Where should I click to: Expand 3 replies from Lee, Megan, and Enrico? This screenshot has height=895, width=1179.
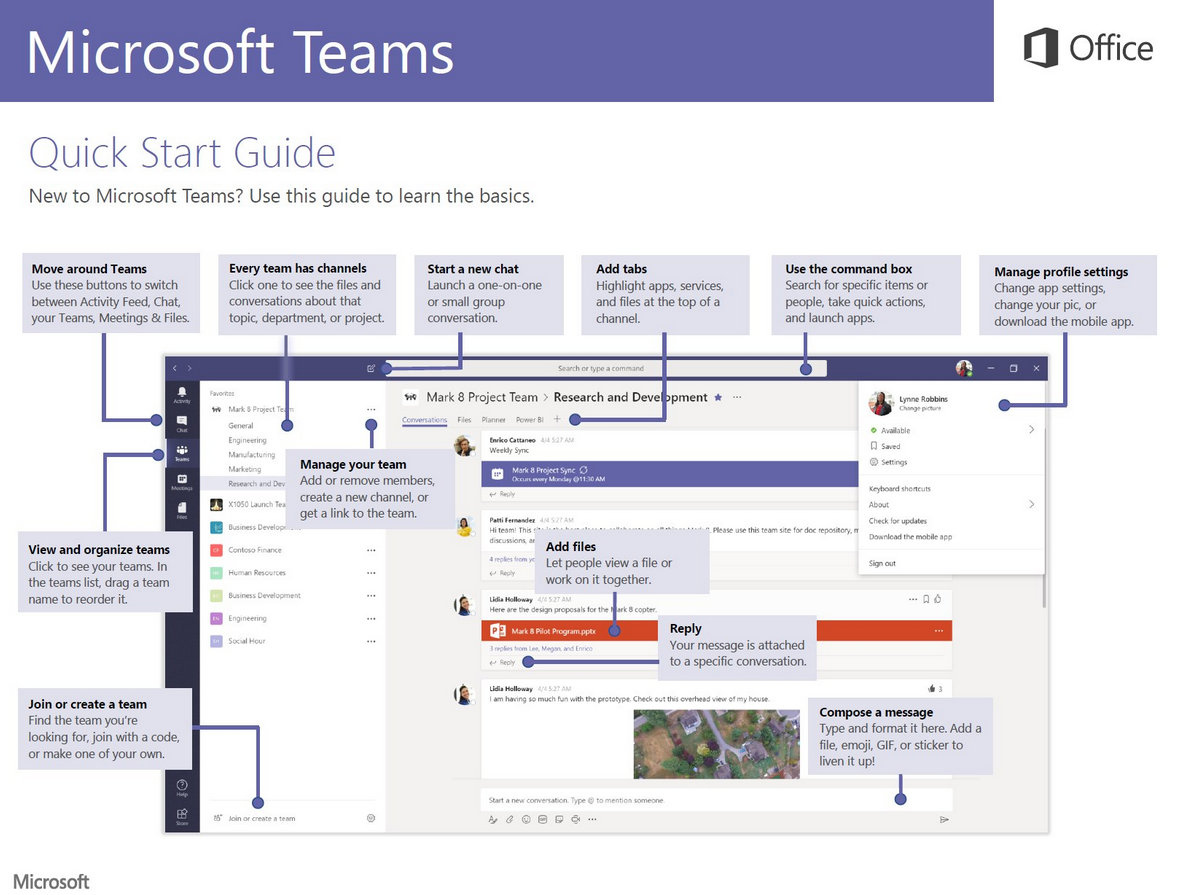point(541,648)
